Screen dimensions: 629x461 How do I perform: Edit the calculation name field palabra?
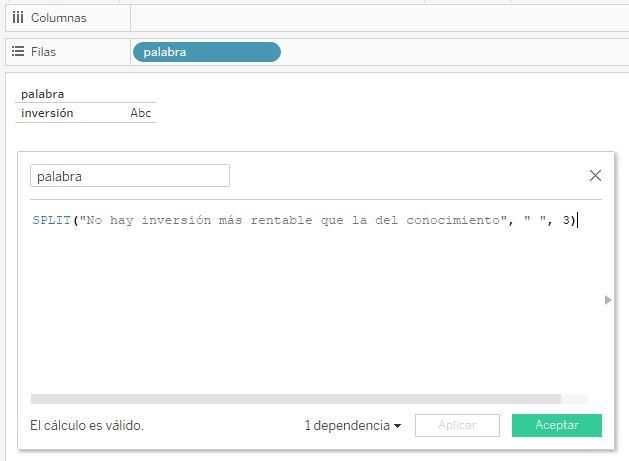pyautogui.click(x=130, y=176)
